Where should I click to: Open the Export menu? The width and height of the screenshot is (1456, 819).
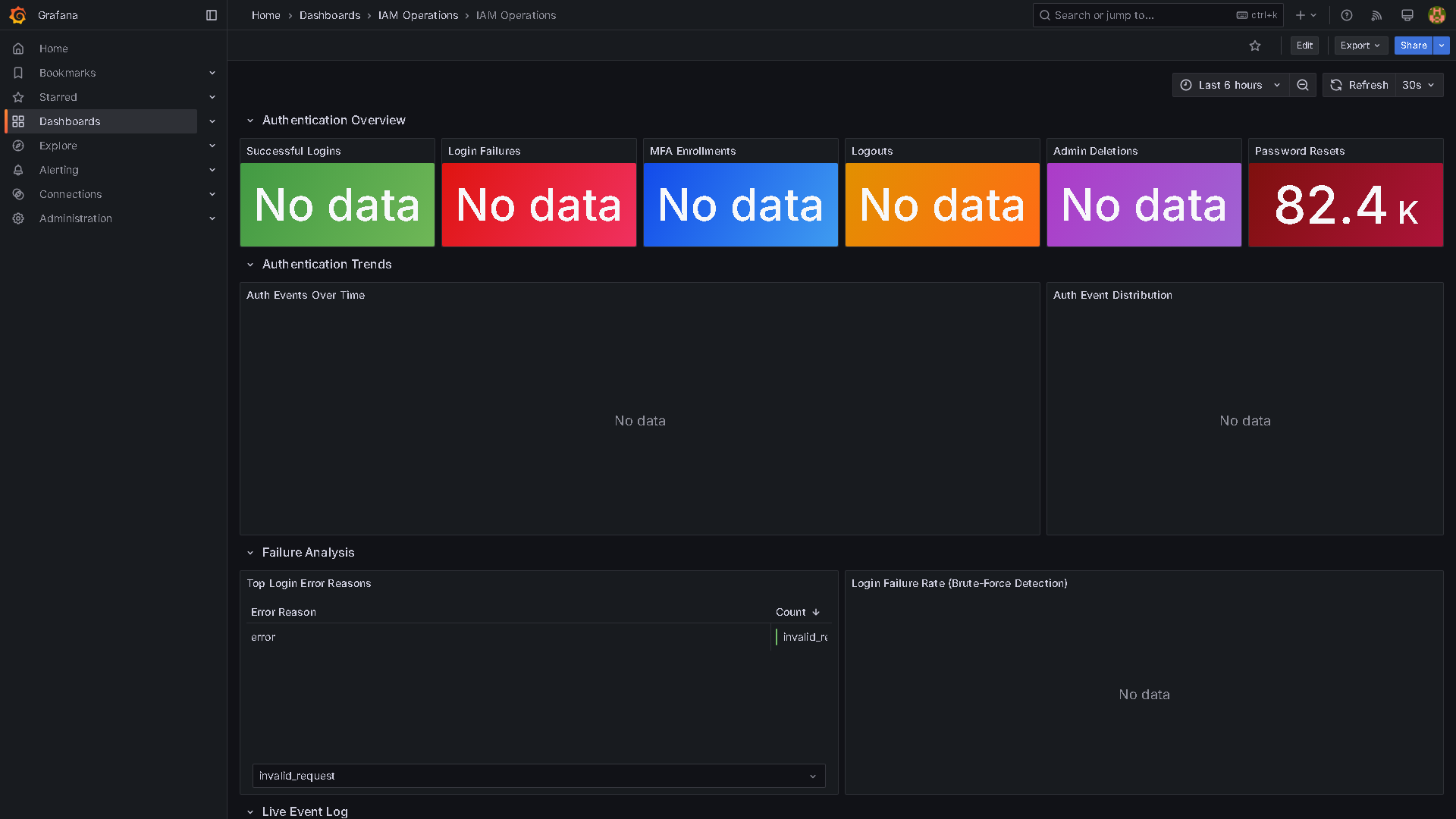tap(1360, 45)
